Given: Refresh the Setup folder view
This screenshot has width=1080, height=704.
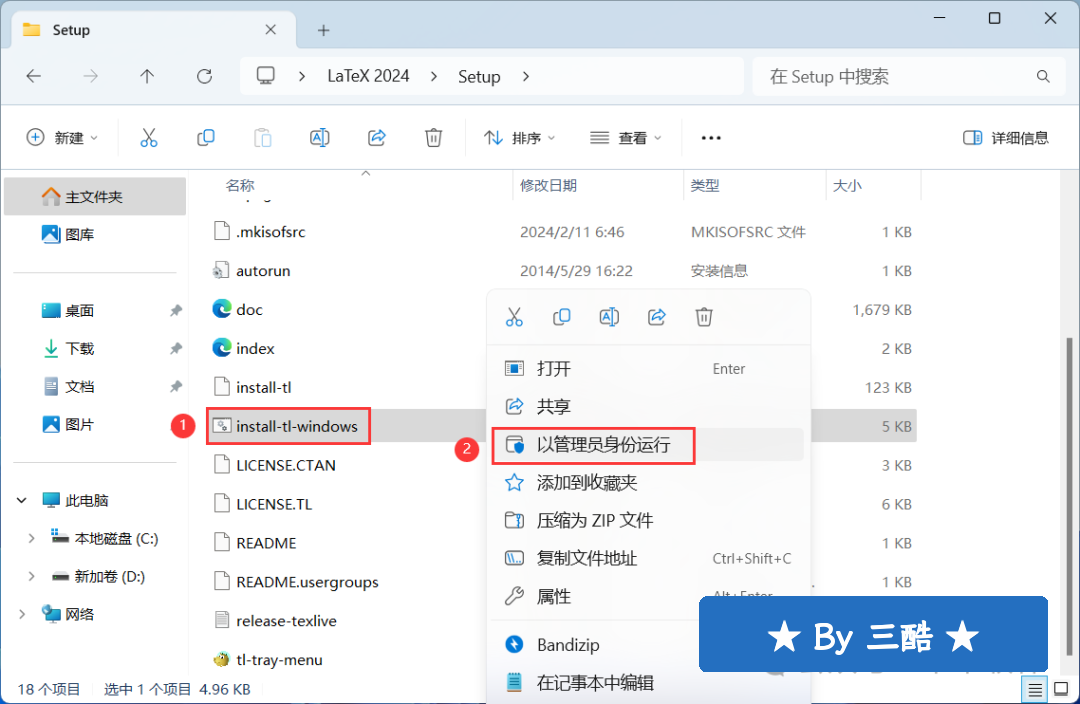Looking at the screenshot, I should click(x=205, y=76).
